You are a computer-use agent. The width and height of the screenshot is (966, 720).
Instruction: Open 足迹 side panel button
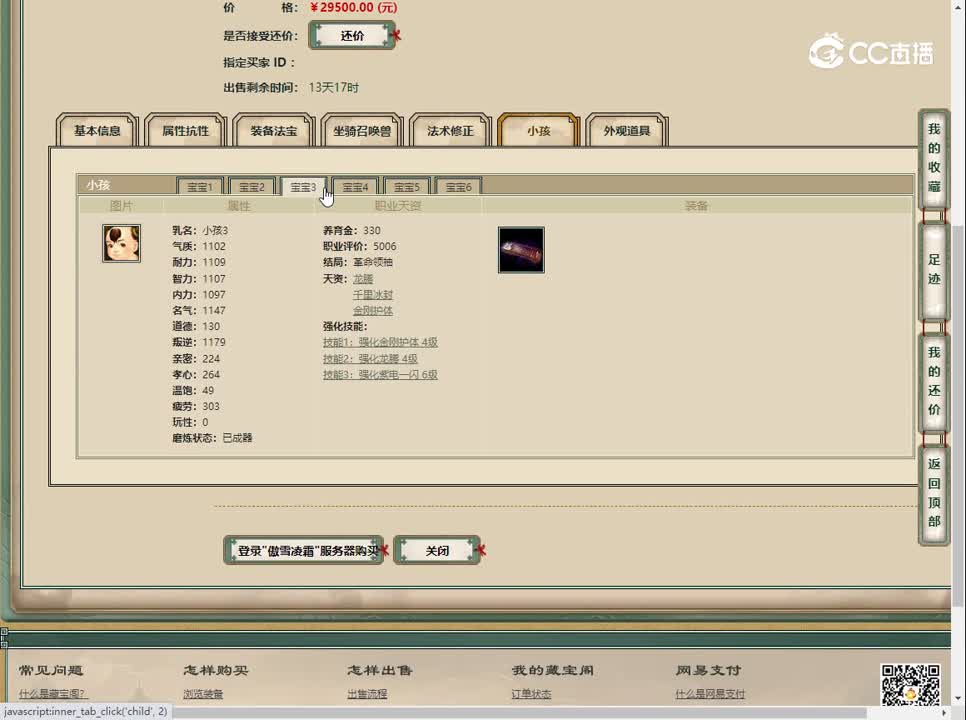click(933, 271)
